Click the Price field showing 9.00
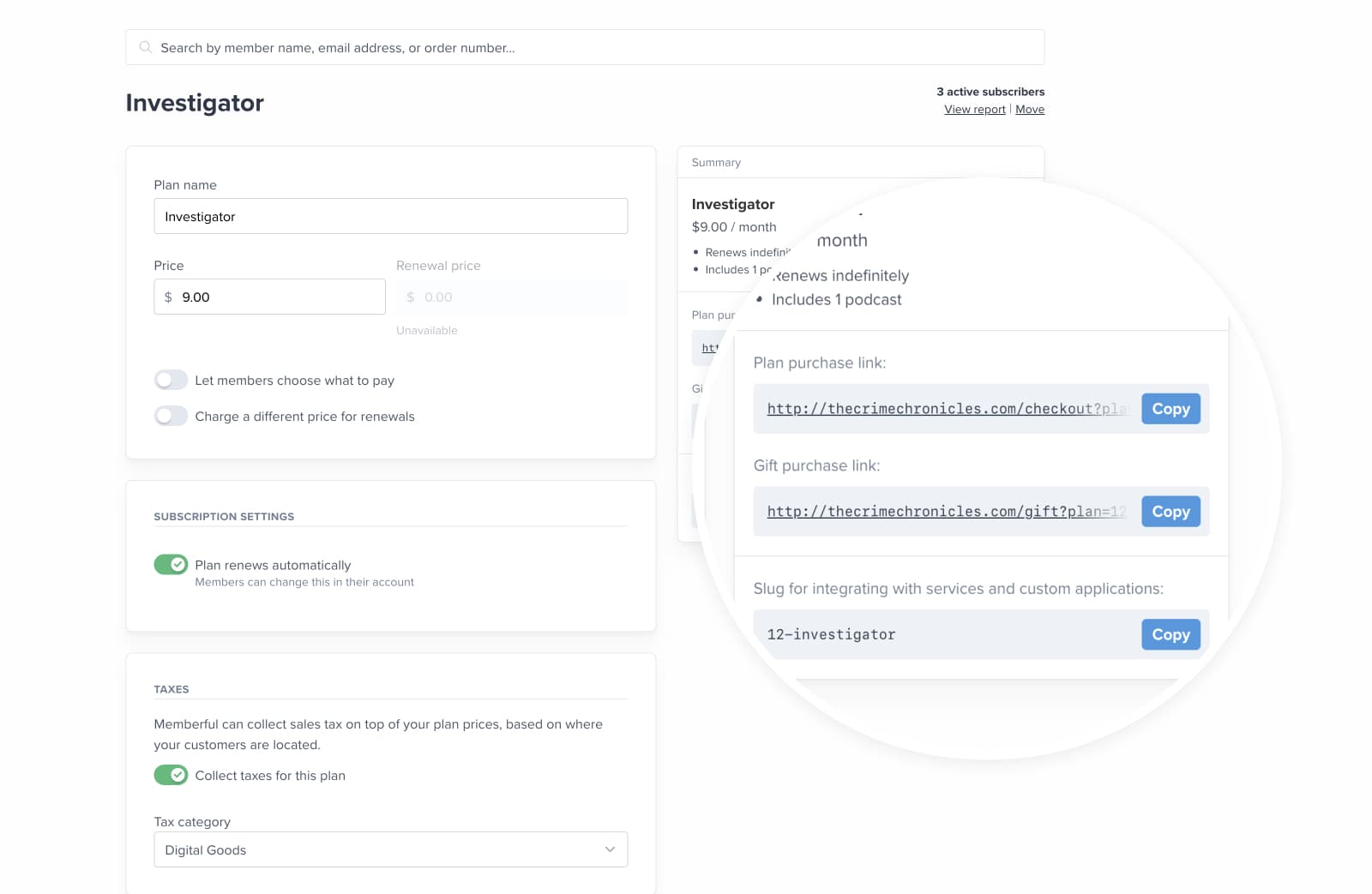Image resolution: width=1372 pixels, height=894 pixels. [x=268, y=297]
